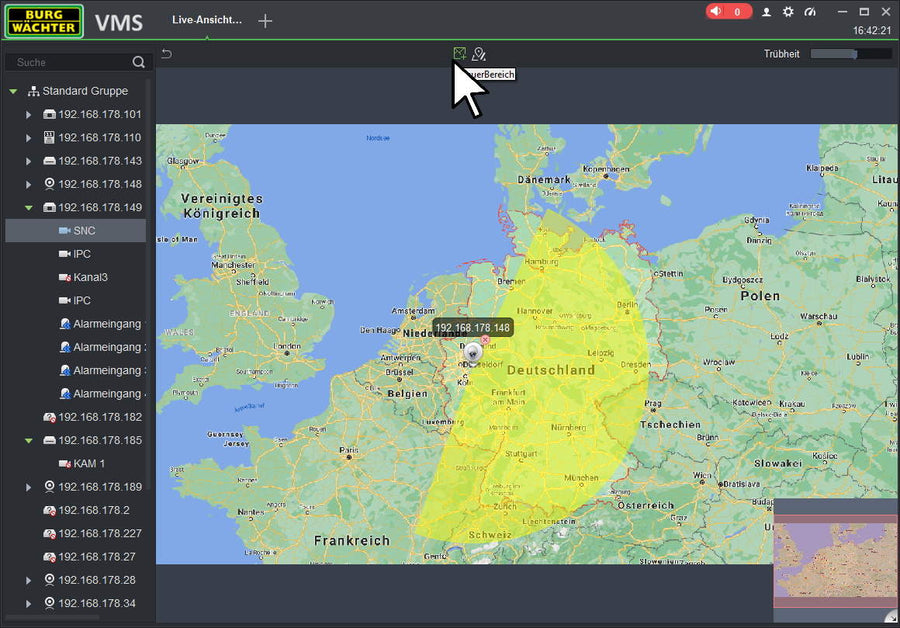Screen dimensions: 900x628
Task: Expand device 192.168.178.101 in tree
Action: tap(29, 115)
